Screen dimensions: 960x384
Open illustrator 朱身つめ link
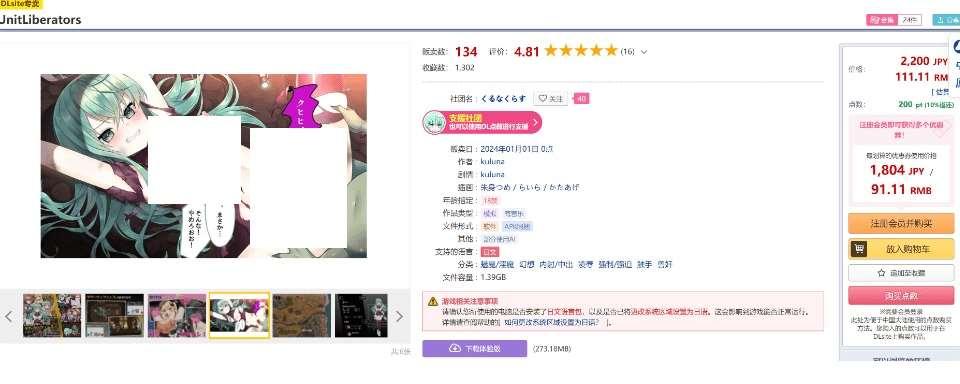point(495,187)
